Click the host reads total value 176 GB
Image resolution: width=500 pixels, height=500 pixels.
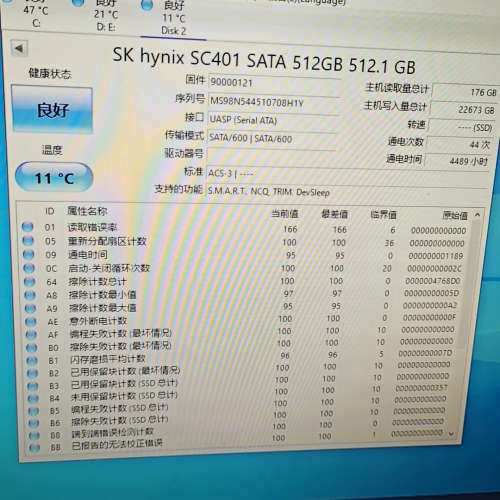tap(465, 92)
